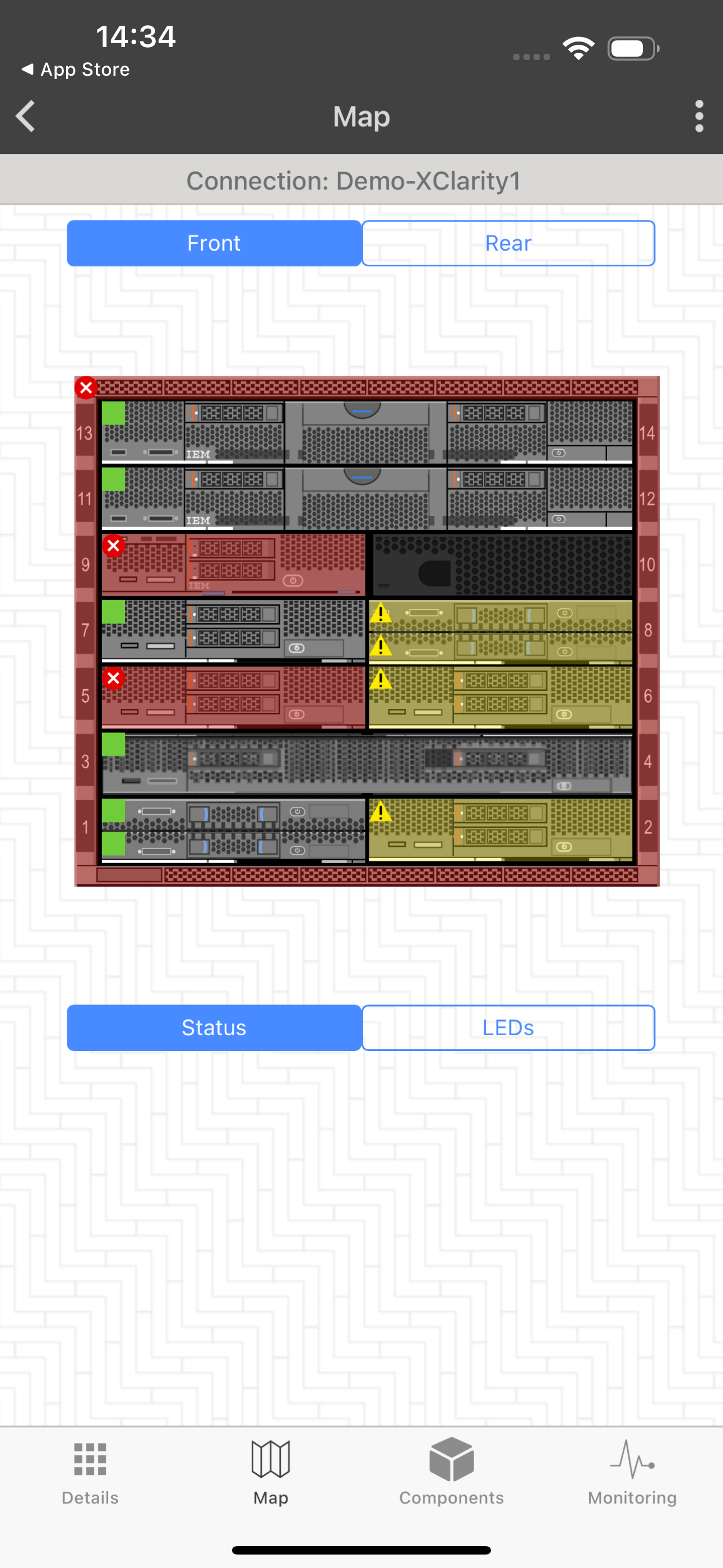Show LEDs overlay on map
This screenshot has height=1568, width=723.
(x=508, y=1027)
